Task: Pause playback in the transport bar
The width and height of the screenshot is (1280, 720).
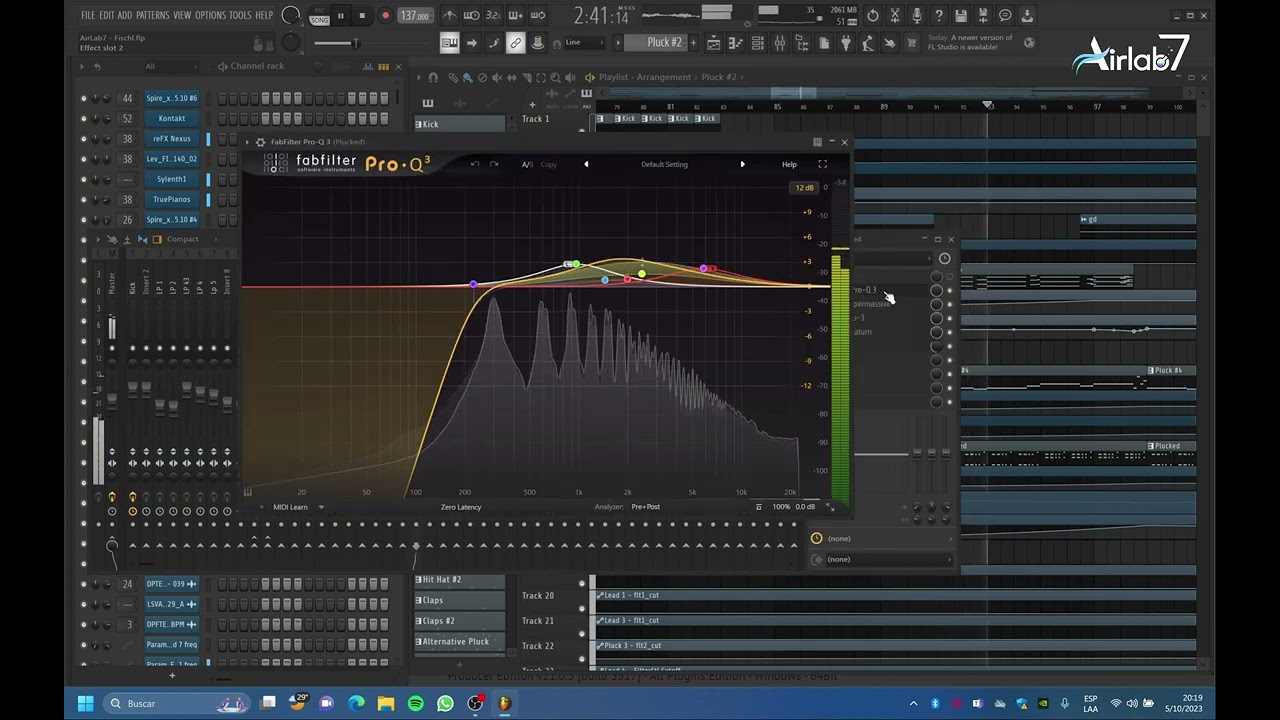Action: [x=340, y=16]
